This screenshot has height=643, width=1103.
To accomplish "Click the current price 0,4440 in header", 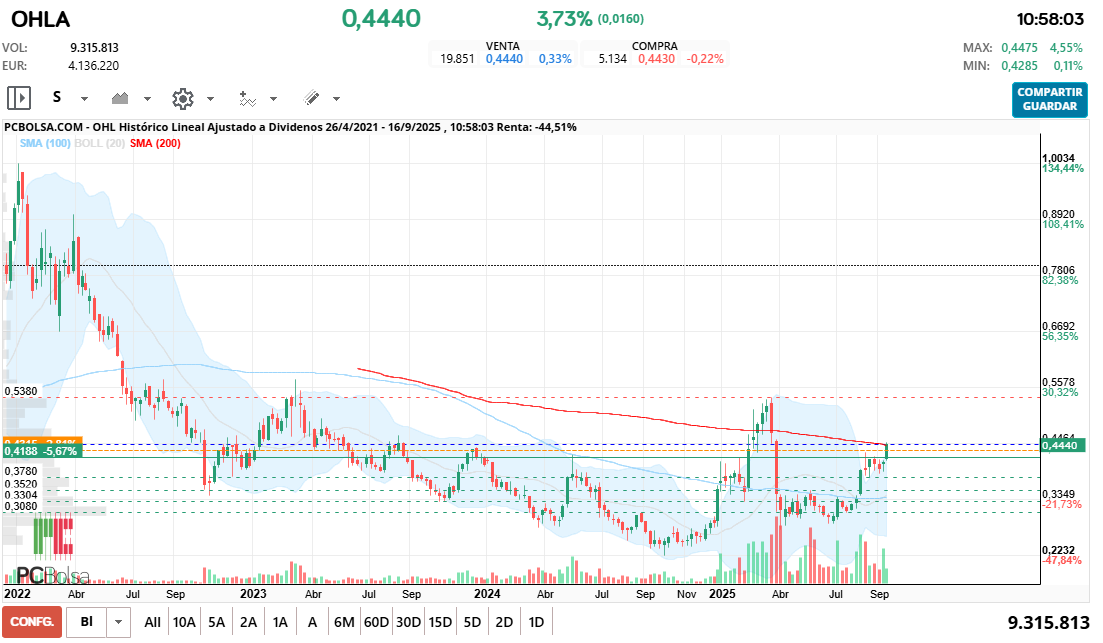I will pyautogui.click(x=381, y=18).
